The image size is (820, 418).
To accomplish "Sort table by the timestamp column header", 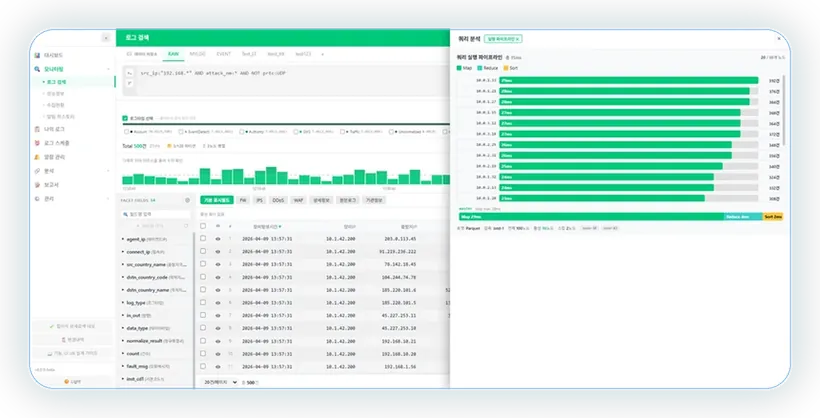I will point(267,227).
